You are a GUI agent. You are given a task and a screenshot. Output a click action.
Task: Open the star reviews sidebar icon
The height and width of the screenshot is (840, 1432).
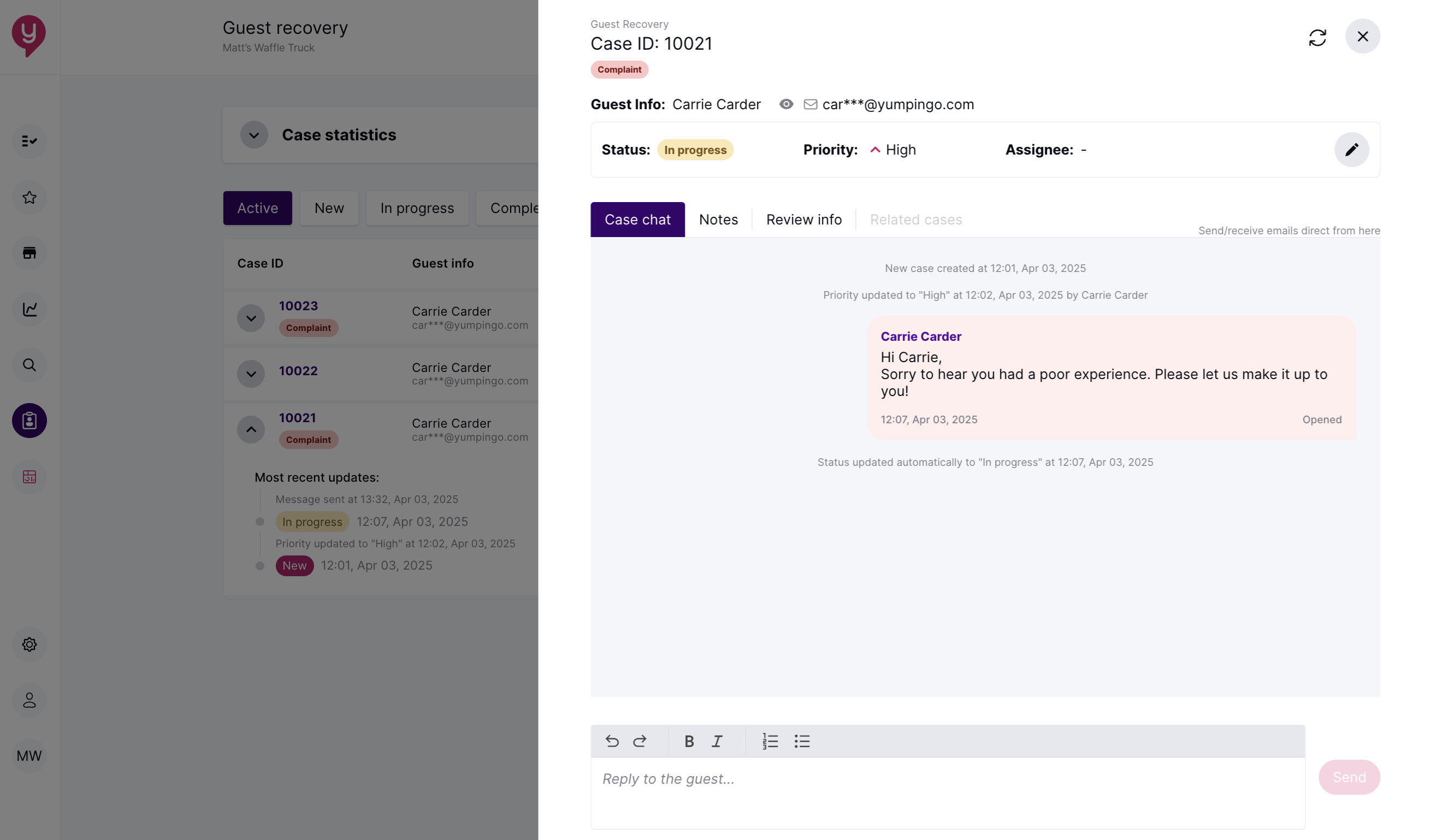pos(29,197)
